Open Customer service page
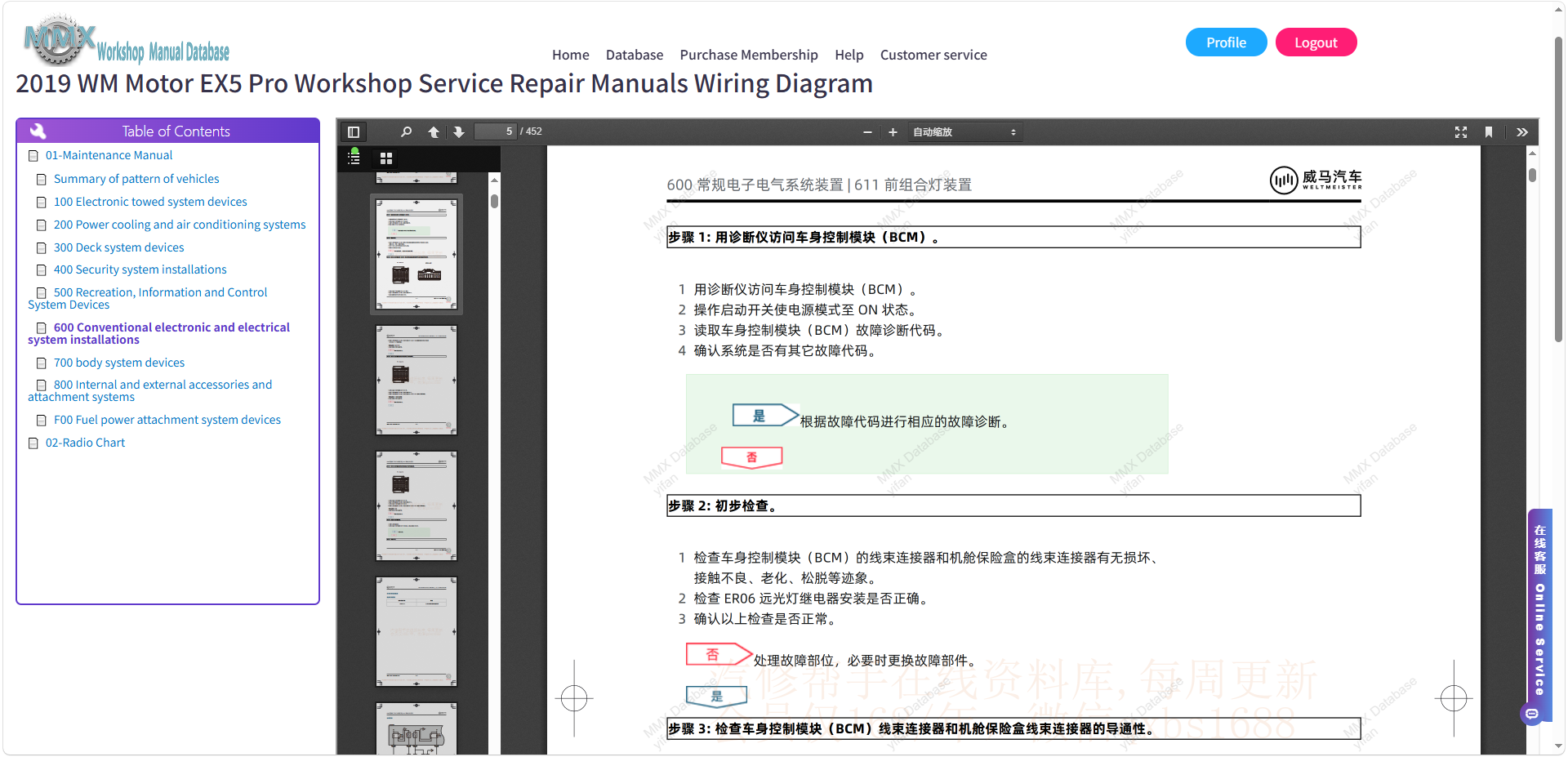This screenshot has width=1568, height=757. (x=933, y=55)
